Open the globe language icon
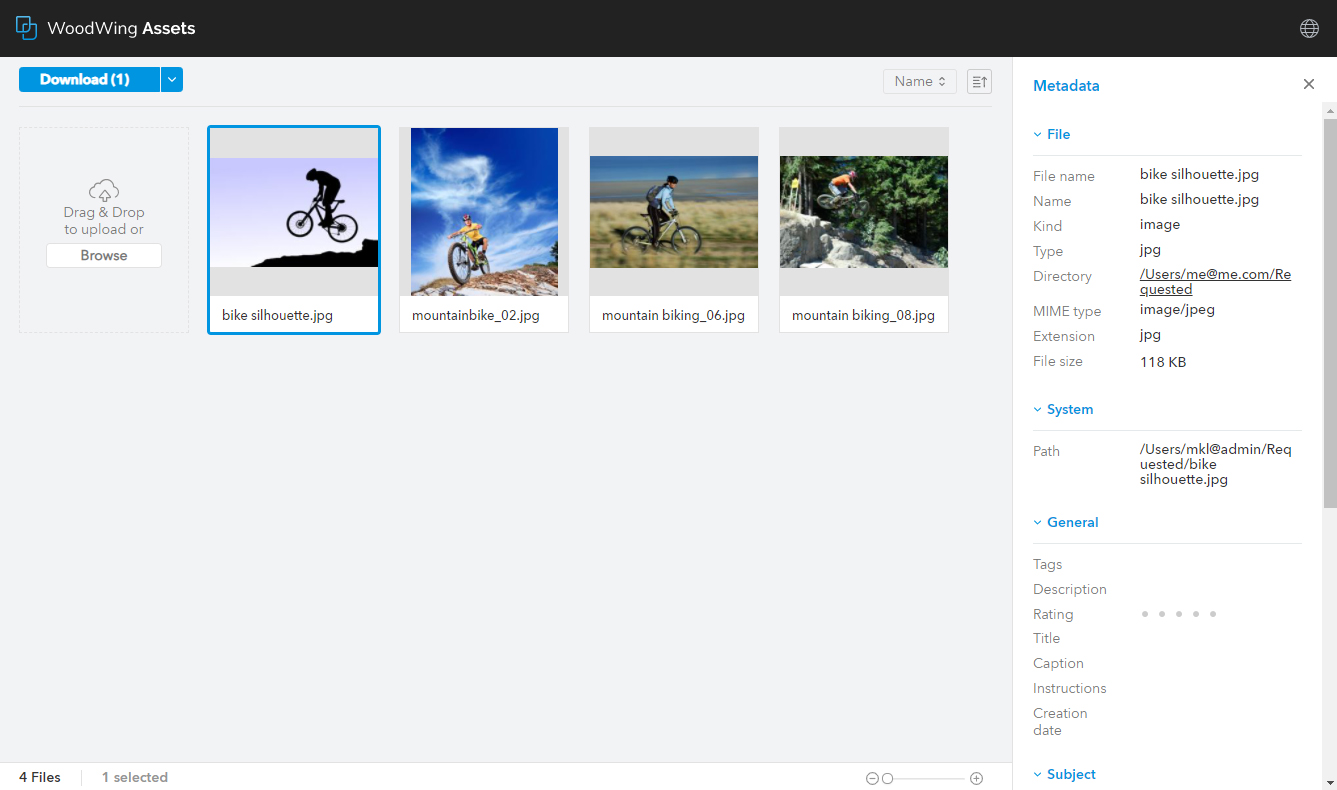The width and height of the screenshot is (1337, 790). pyautogui.click(x=1309, y=28)
